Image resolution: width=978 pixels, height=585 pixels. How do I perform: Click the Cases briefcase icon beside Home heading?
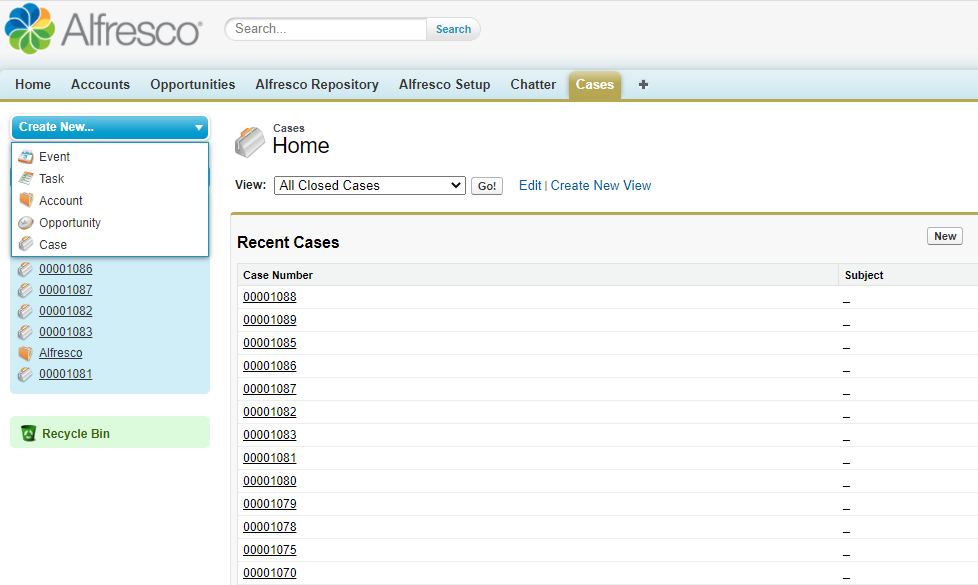click(x=250, y=143)
